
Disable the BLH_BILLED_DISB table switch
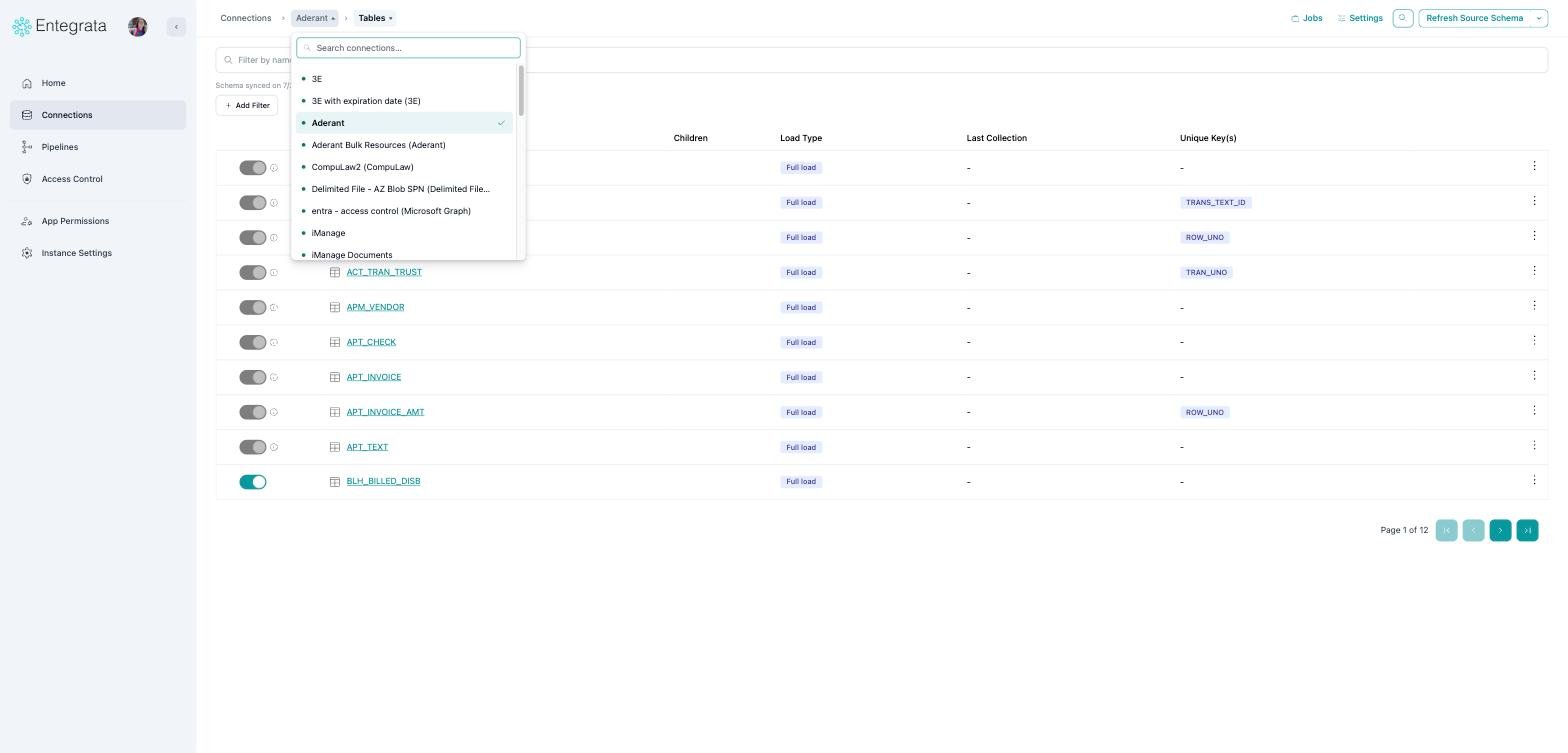click(x=253, y=482)
